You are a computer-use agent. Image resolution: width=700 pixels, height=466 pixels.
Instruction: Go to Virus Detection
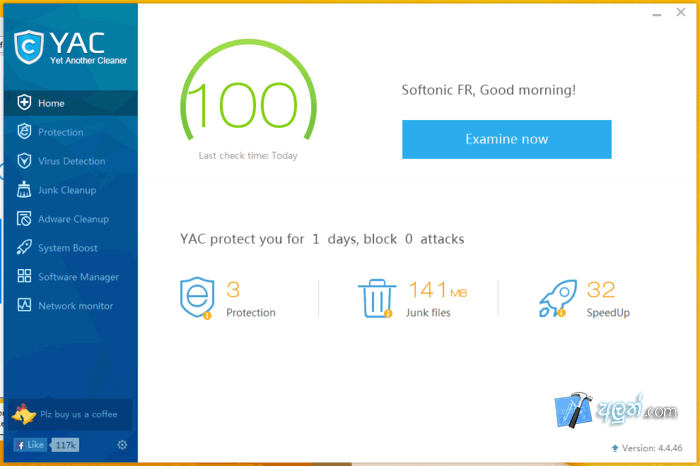point(71,161)
